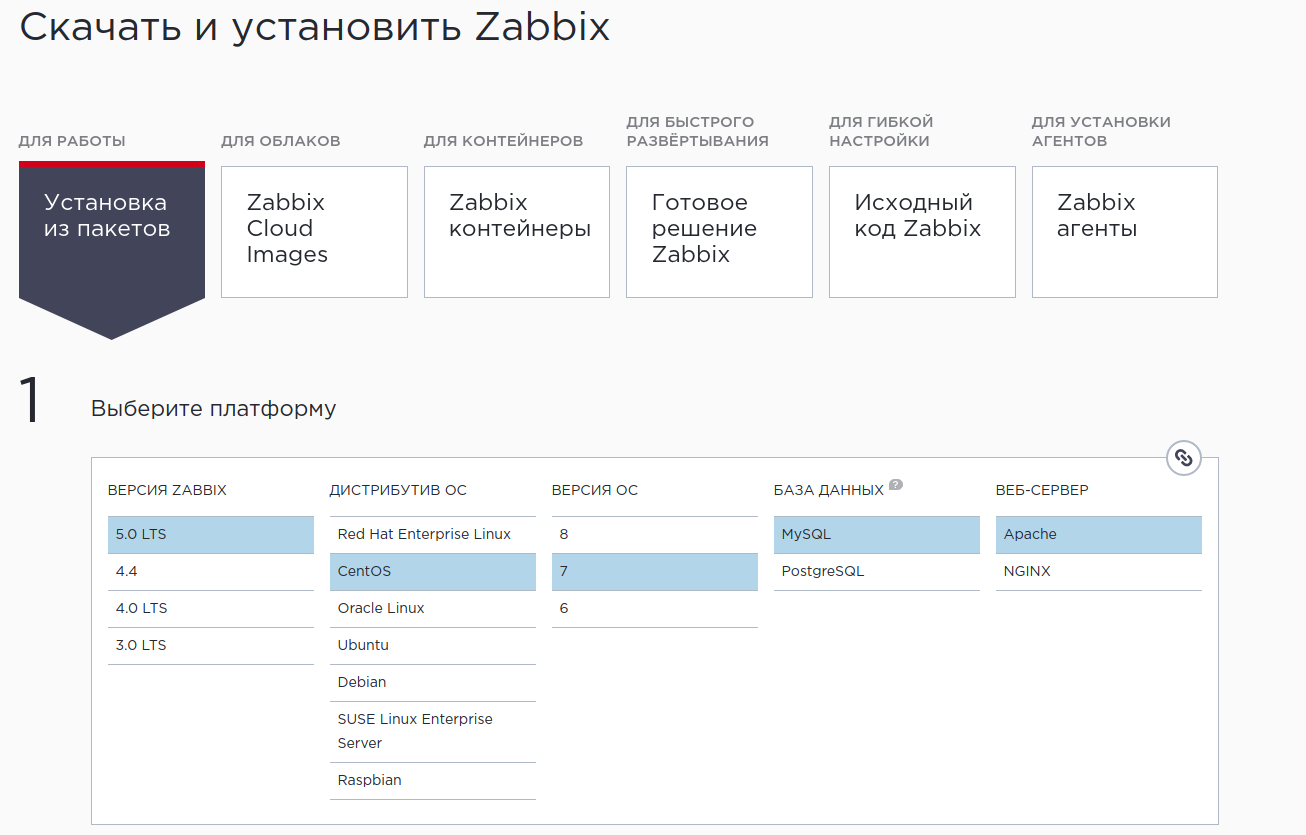Viewport: 1306px width, 835px height.
Task: Select MySQL database
Action: pos(877,535)
